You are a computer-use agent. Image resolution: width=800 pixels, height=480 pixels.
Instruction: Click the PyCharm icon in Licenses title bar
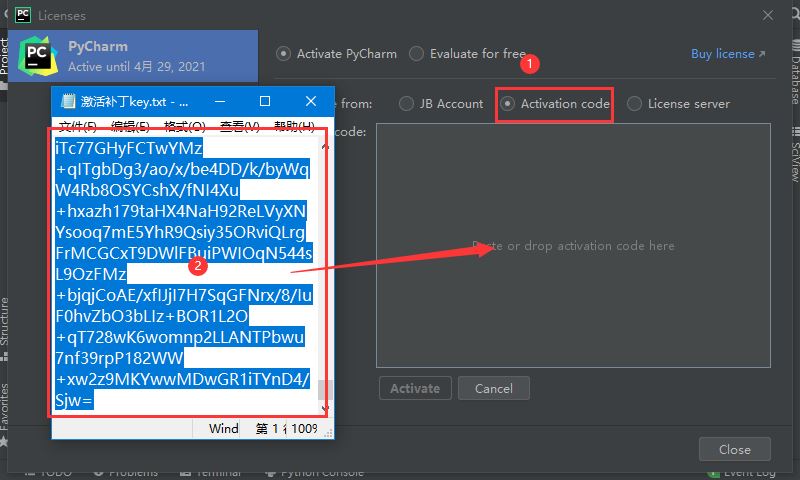coord(23,15)
